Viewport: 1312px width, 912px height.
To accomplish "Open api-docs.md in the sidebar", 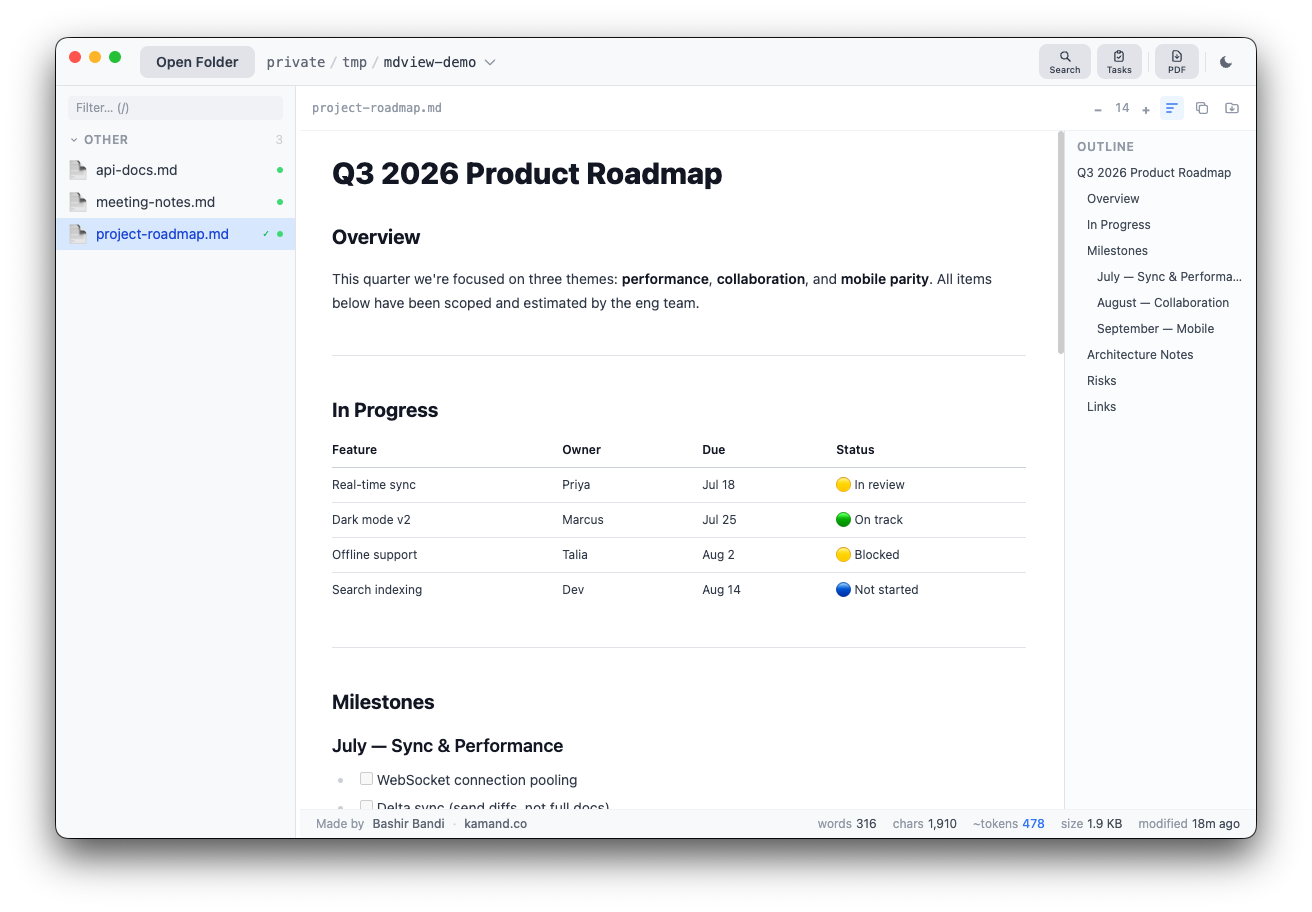I will (176, 170).
